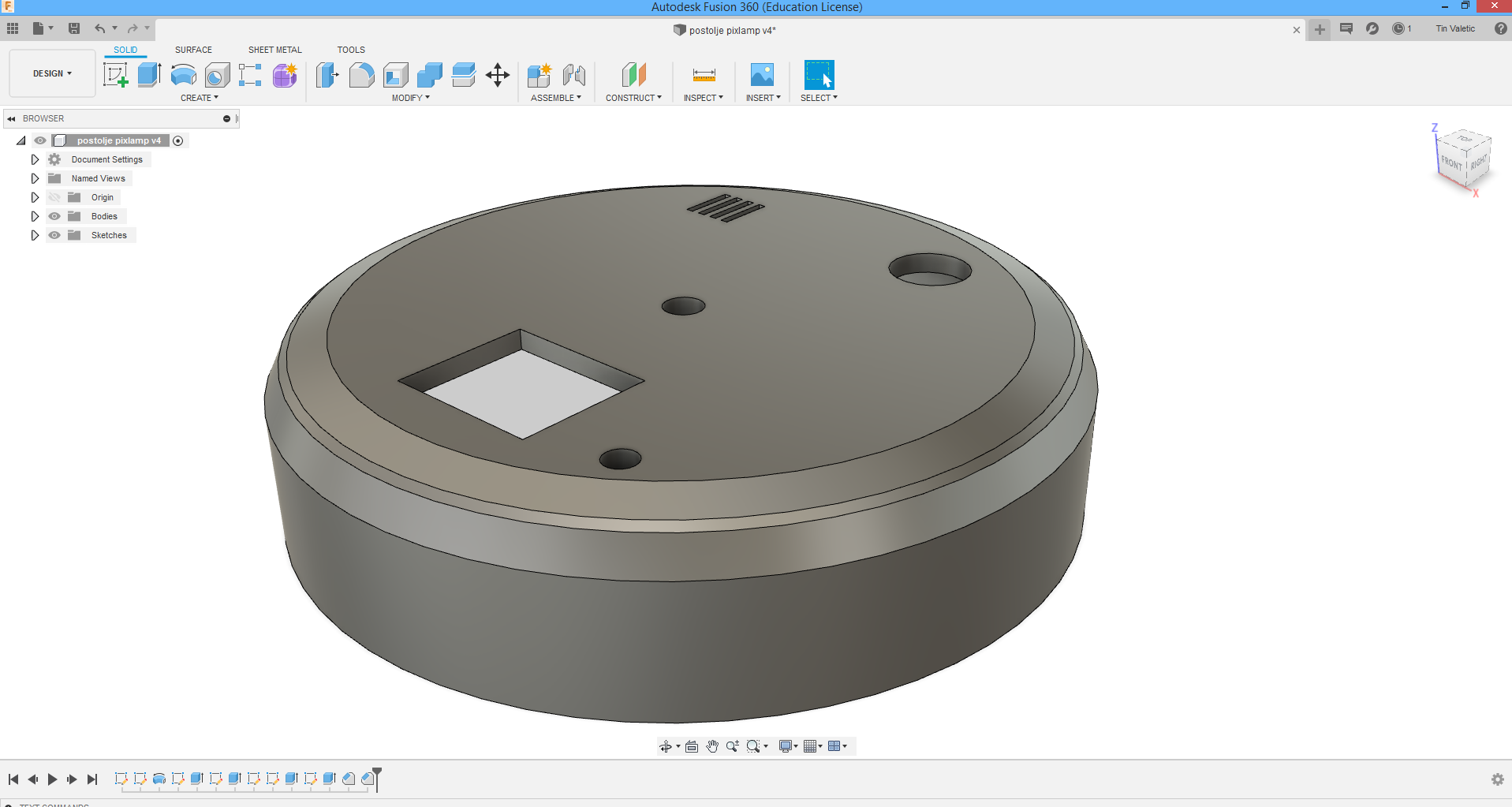Show the Origin folder with its eye icon
Image resolution: width=1512 pixels, height=807 pixels.
pos(54,197)
